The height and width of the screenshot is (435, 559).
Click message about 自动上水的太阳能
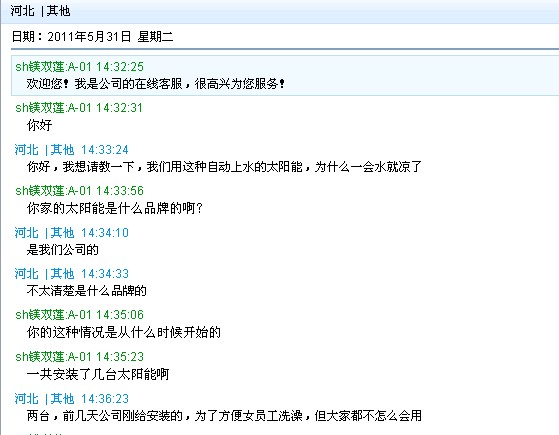click(x=224, y=167)
